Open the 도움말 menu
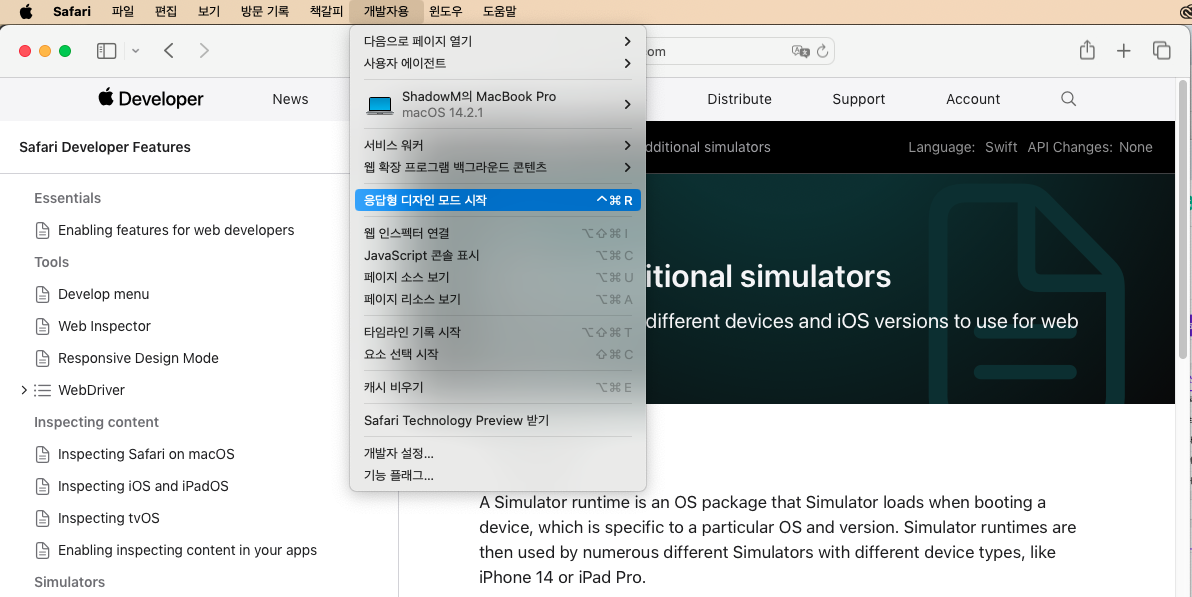1192x597 pixels. tap(499, 11)
